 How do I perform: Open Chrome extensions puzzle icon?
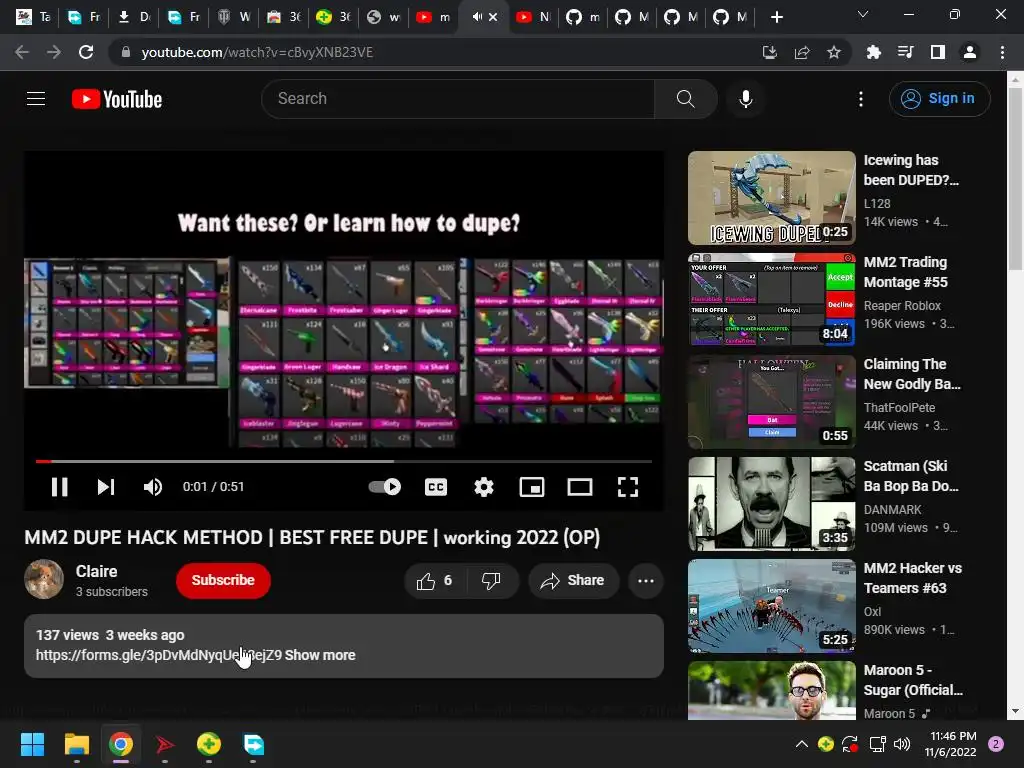pyautogui.click(x=873, y=52)
